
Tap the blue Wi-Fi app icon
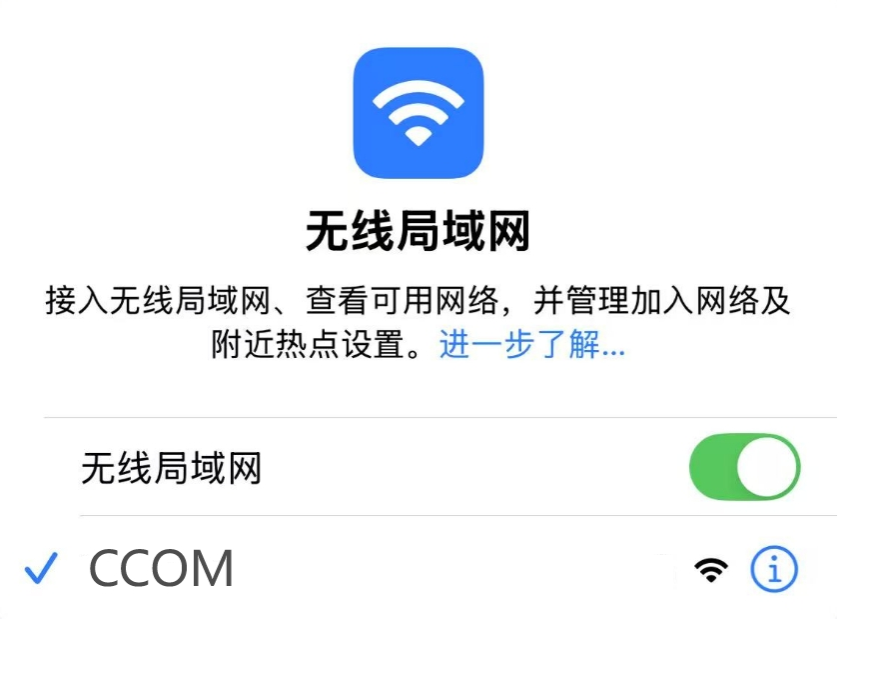click(x=418, y=113)
